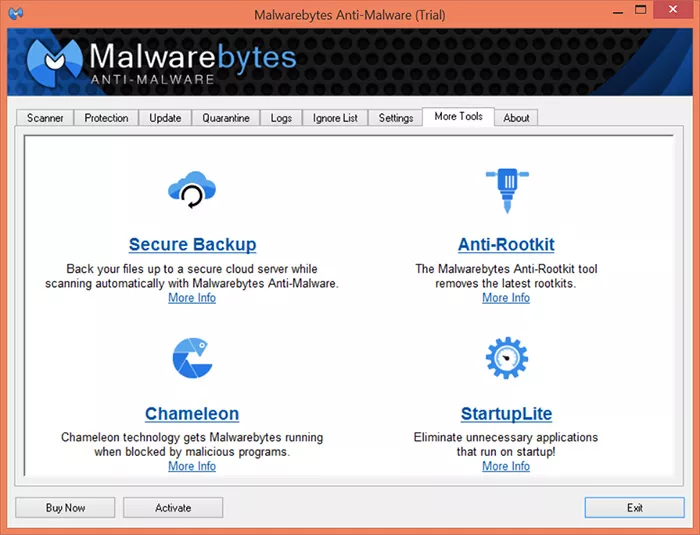Click More Info under StartupLite
This screenshot has height=535, width=700.
pyautogui.click(x=506, y=466)
